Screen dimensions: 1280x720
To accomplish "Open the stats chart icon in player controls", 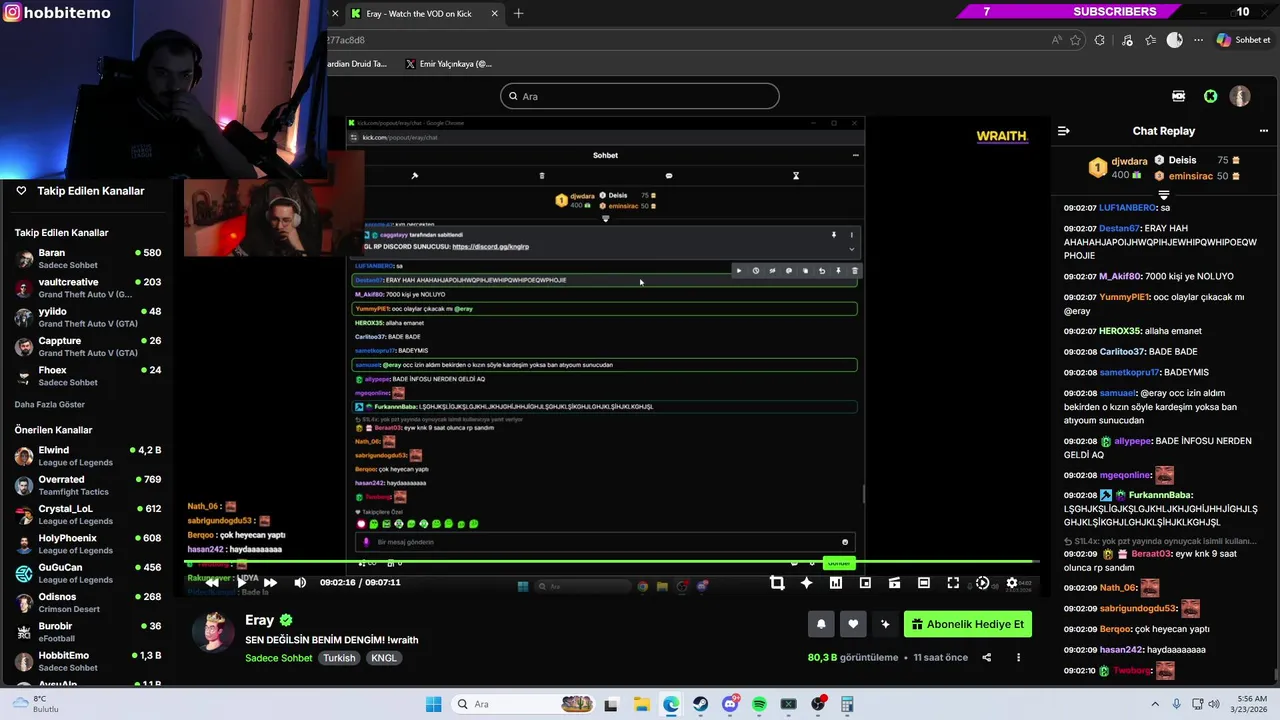I will pos(836,583).
